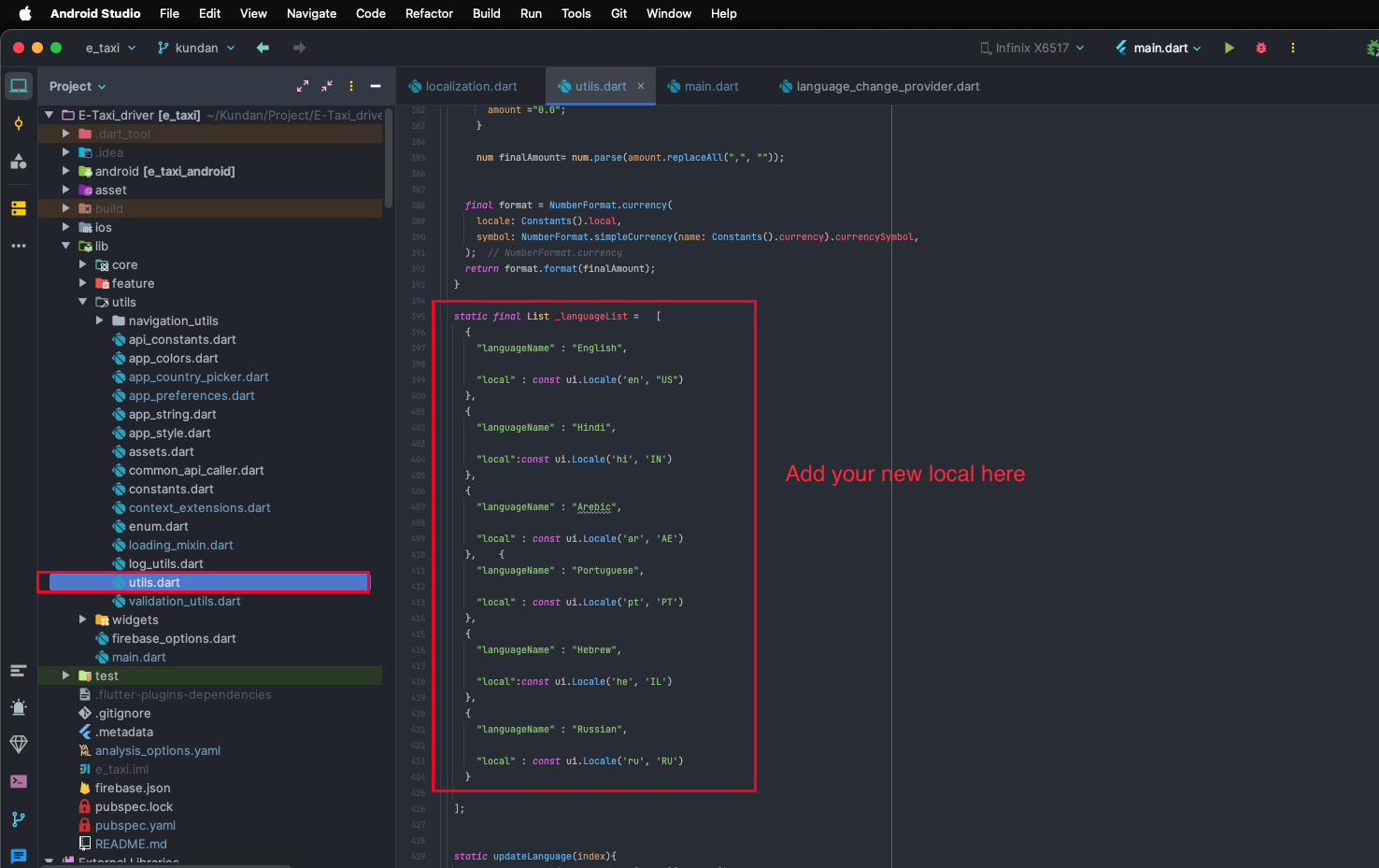Open the yellow stacked-drives tool window icon
This screenshot has width=1379, height=868.
pyautogui.click(x=19, y=208)
